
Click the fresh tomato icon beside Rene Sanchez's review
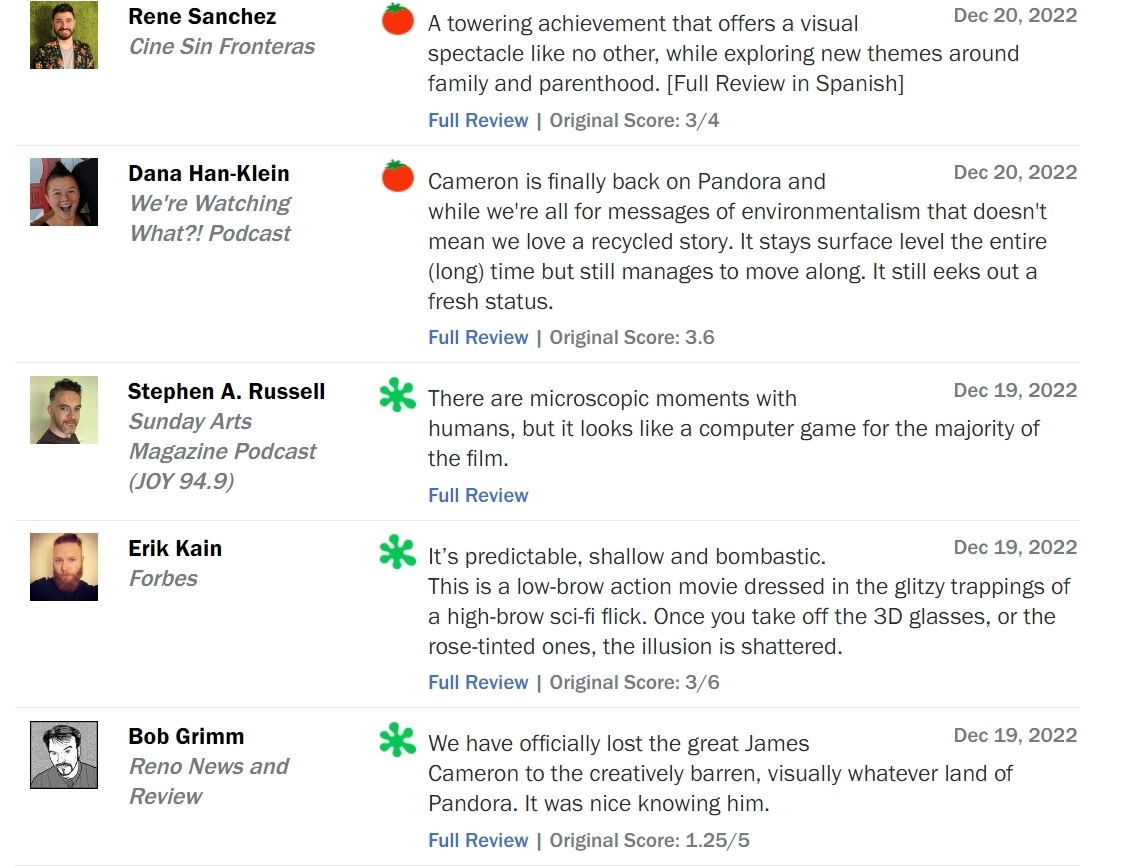click(398, 19)
